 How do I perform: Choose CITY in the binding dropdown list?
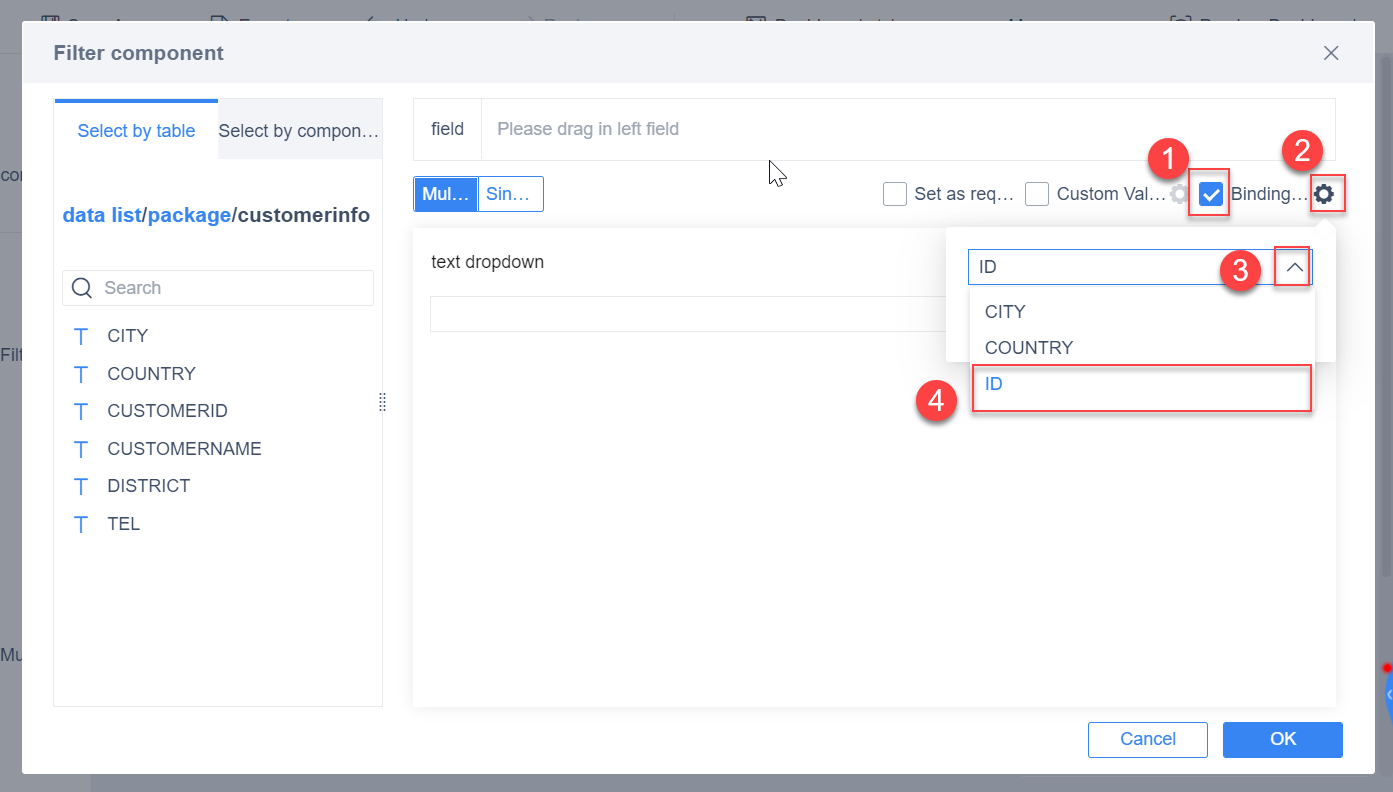coord(1142,312)
